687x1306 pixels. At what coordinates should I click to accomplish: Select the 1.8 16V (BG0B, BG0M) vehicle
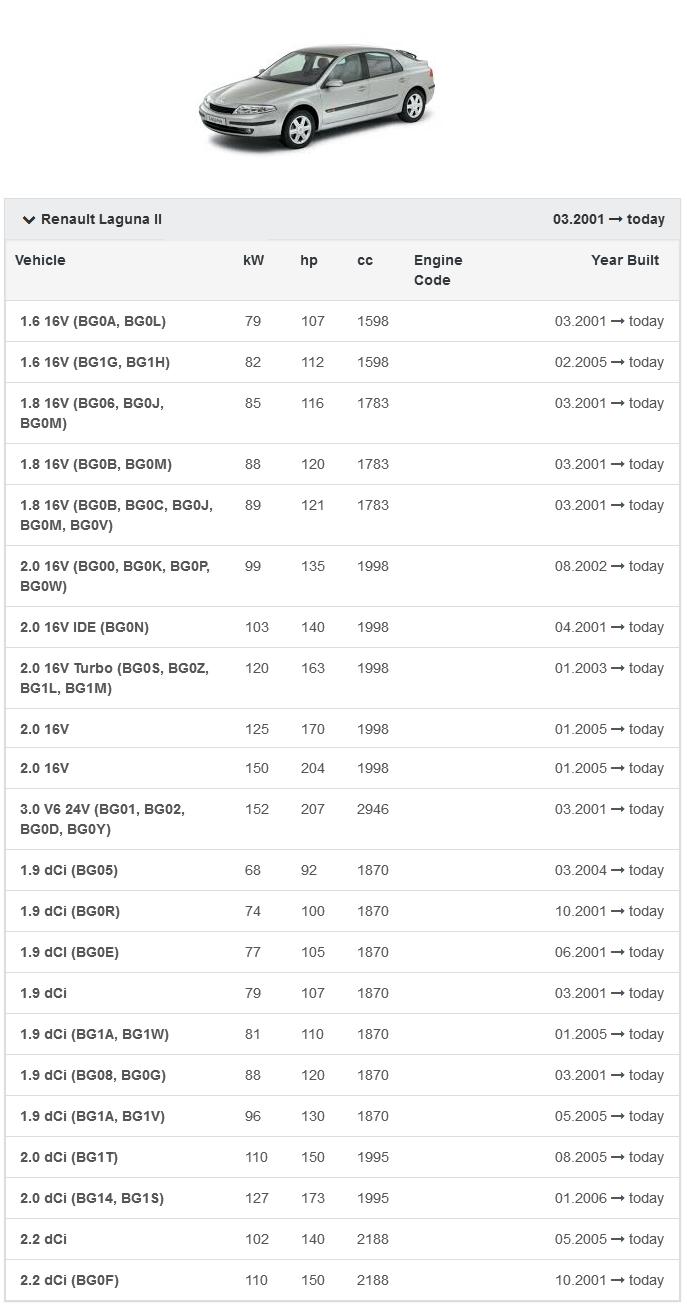click(x=96, y=464)
